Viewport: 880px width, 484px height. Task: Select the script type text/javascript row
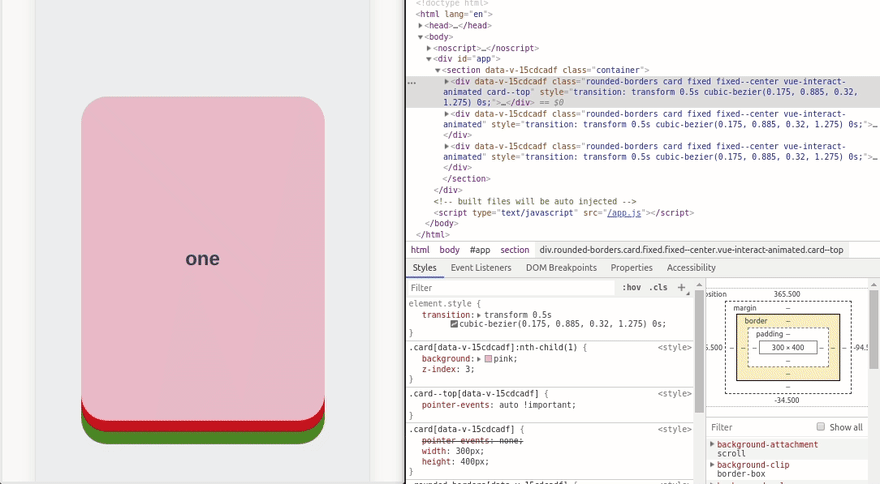(x=563, y=213)
